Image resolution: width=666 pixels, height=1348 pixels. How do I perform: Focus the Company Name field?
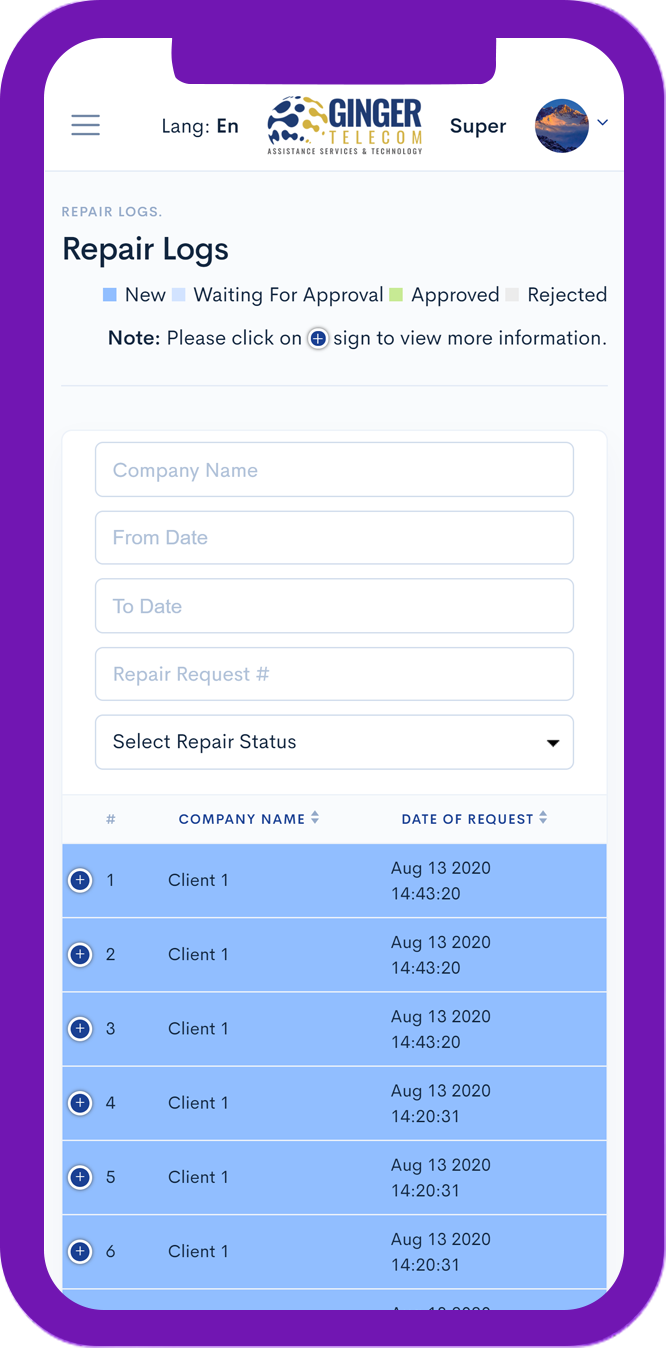(x=334, y=470)
